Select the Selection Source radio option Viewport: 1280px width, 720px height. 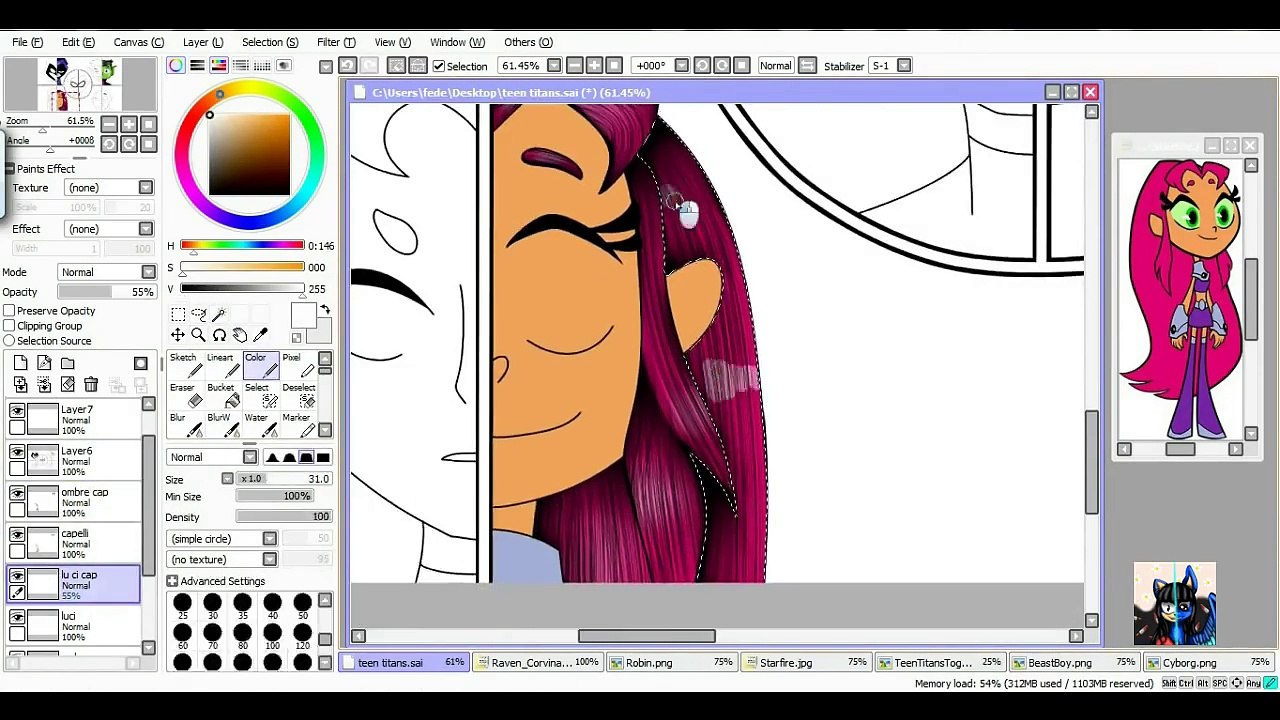point(9,341)
